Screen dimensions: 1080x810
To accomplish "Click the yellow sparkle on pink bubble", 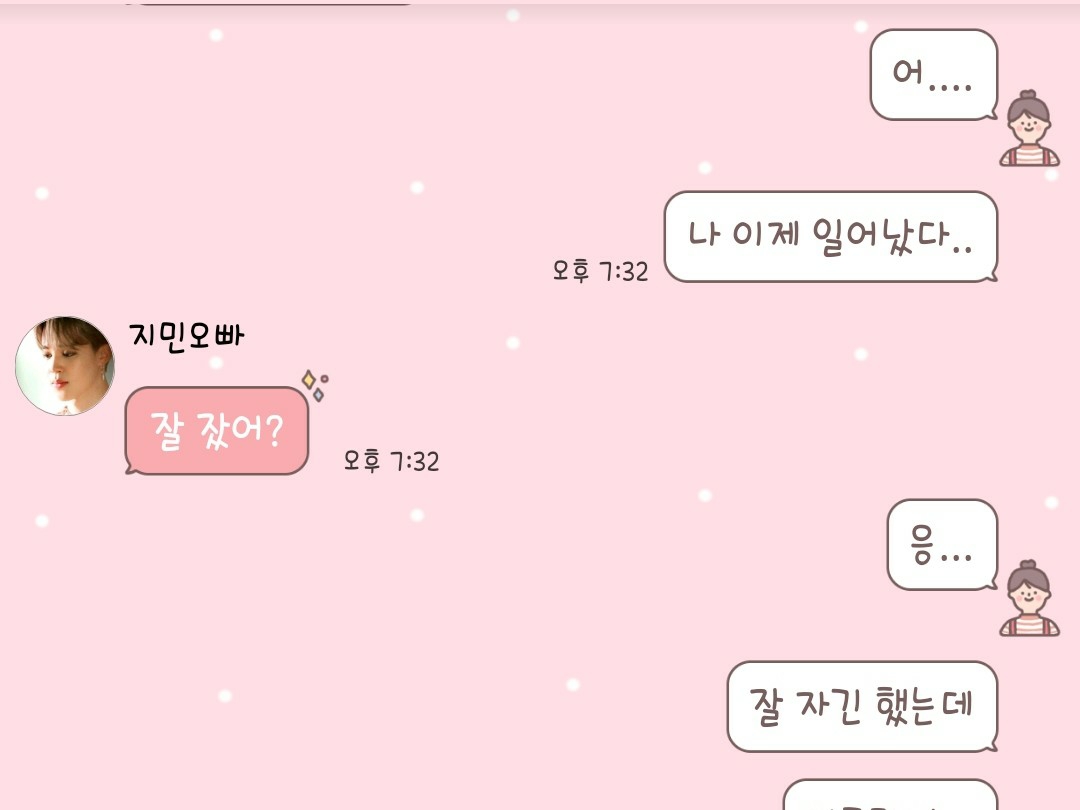I will point(309,380).
